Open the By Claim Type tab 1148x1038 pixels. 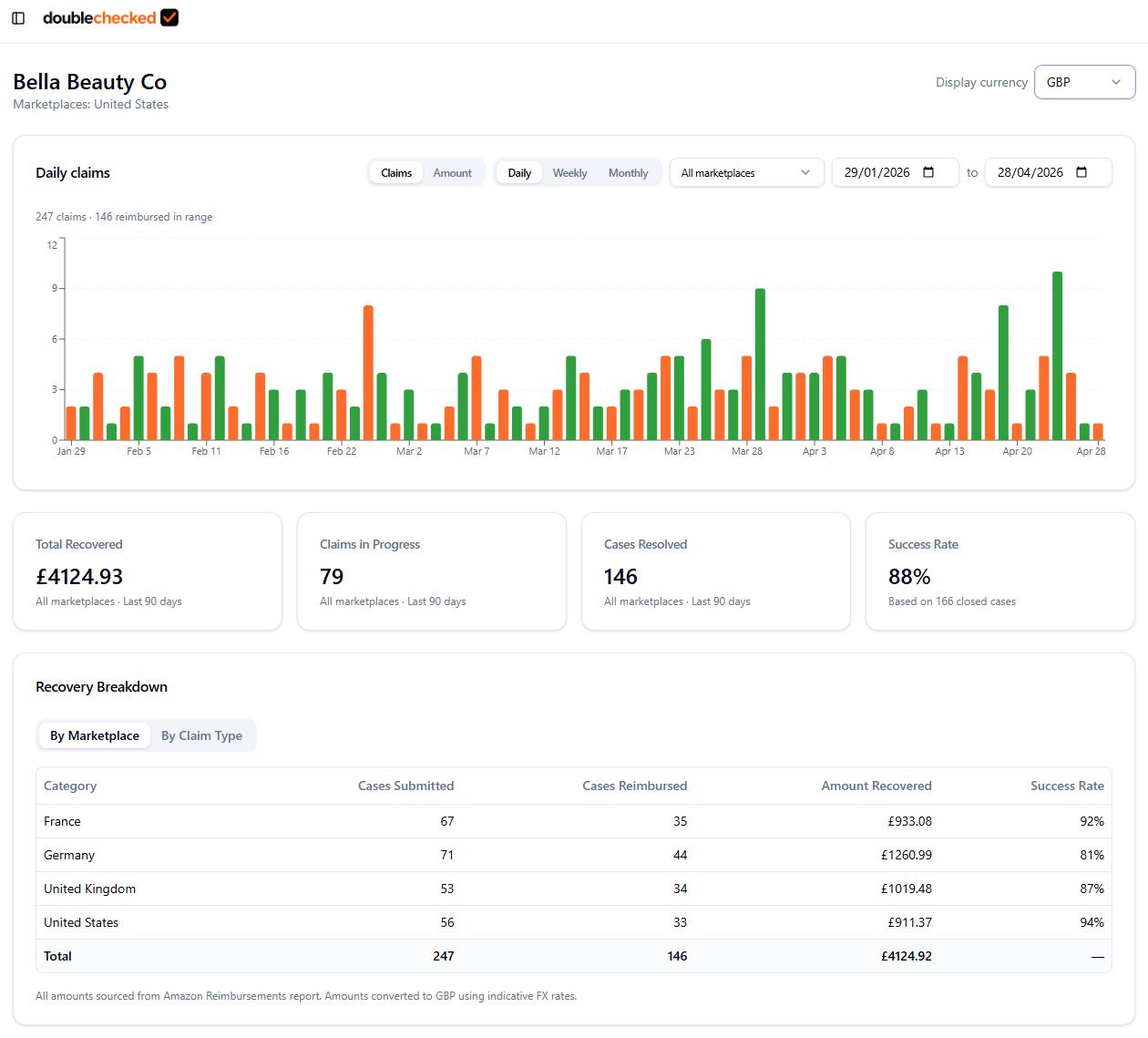tap(202, 735)
